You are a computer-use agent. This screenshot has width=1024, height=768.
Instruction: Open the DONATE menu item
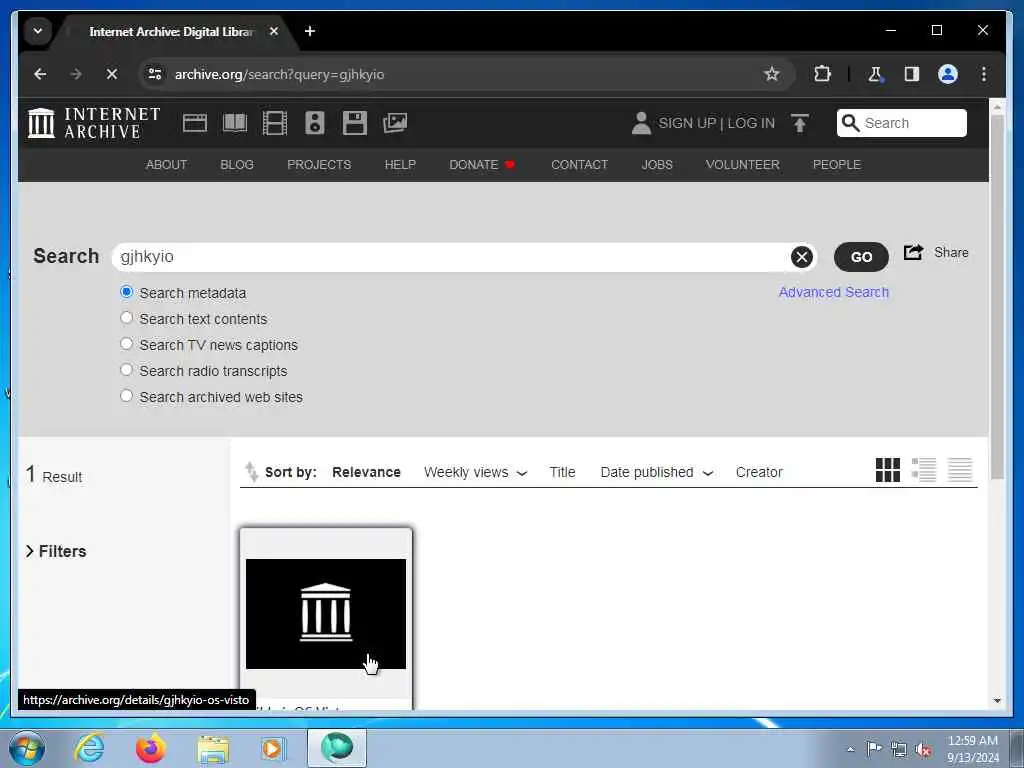tap(482, 165)
